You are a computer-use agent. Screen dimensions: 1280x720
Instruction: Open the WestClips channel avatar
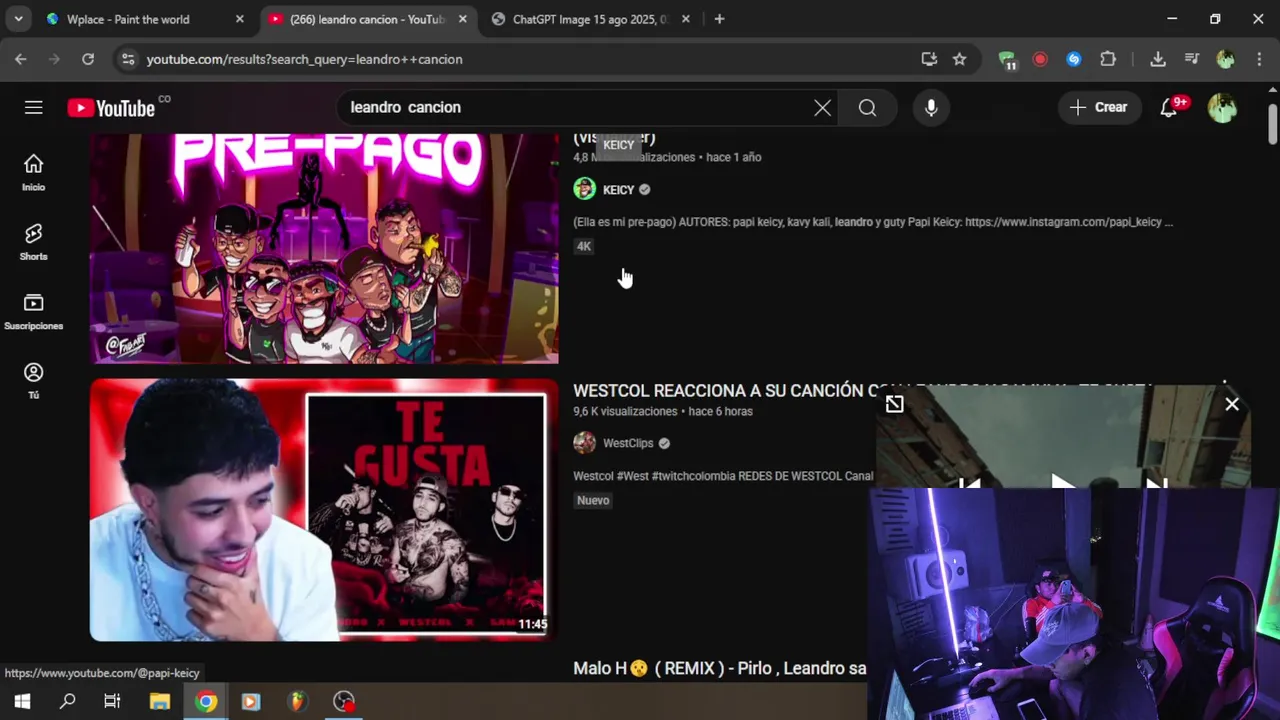tap(584, 443)
